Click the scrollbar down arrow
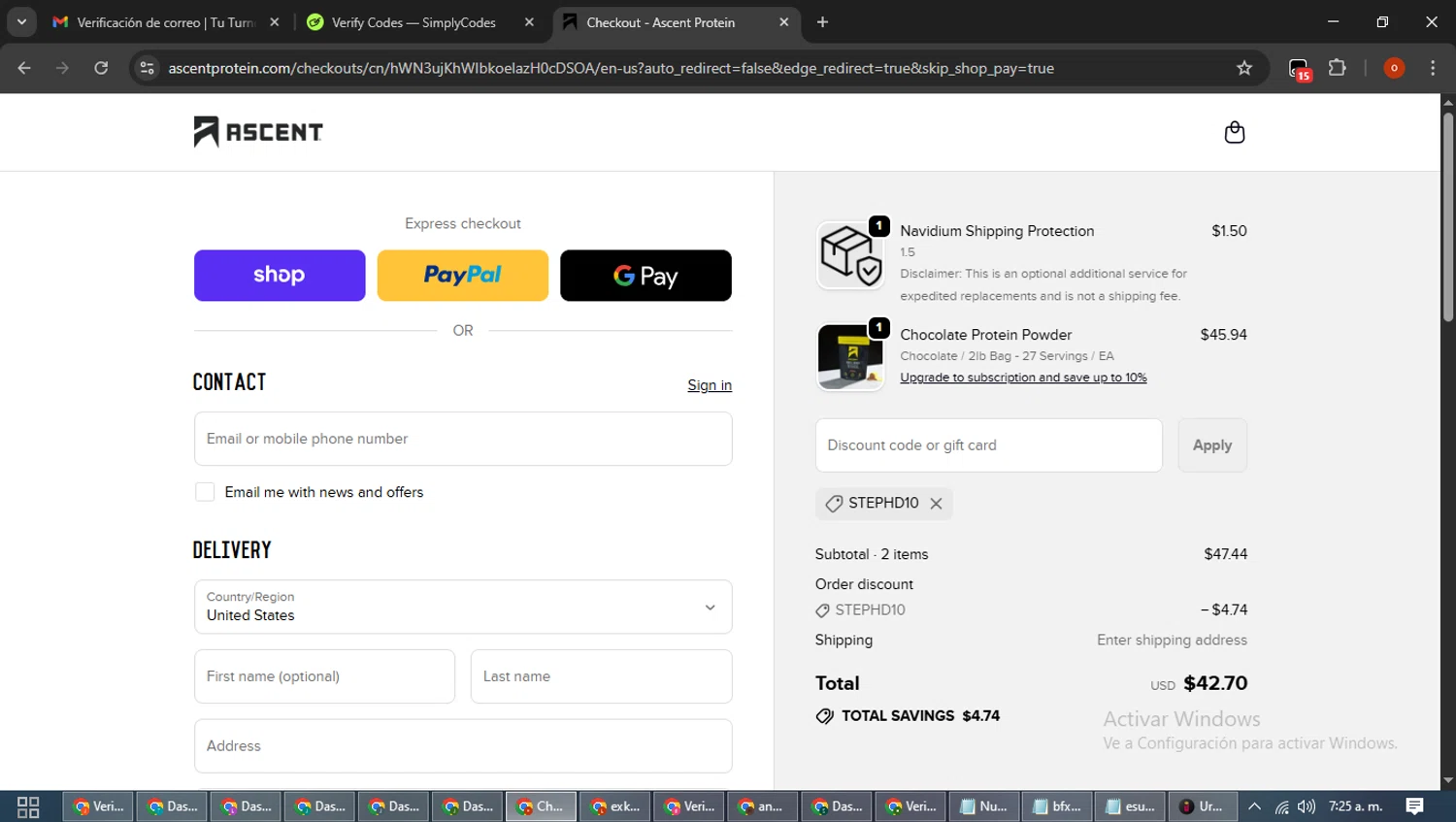This screenshot has height=822, width=1456. tap(1448, 780)
